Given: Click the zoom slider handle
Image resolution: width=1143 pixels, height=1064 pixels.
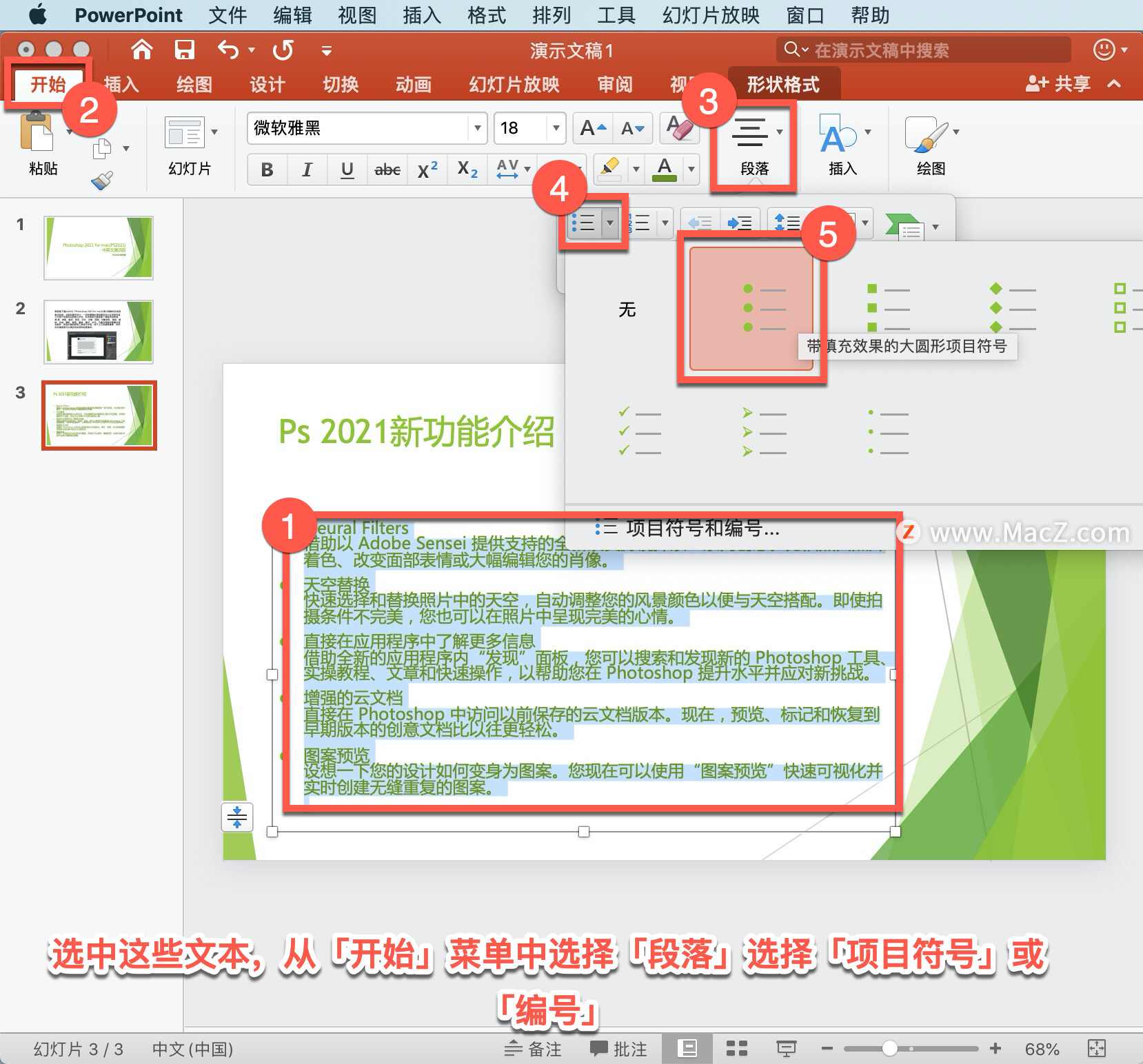Looking at the screenshot, I should click(x=889, y=1048).
